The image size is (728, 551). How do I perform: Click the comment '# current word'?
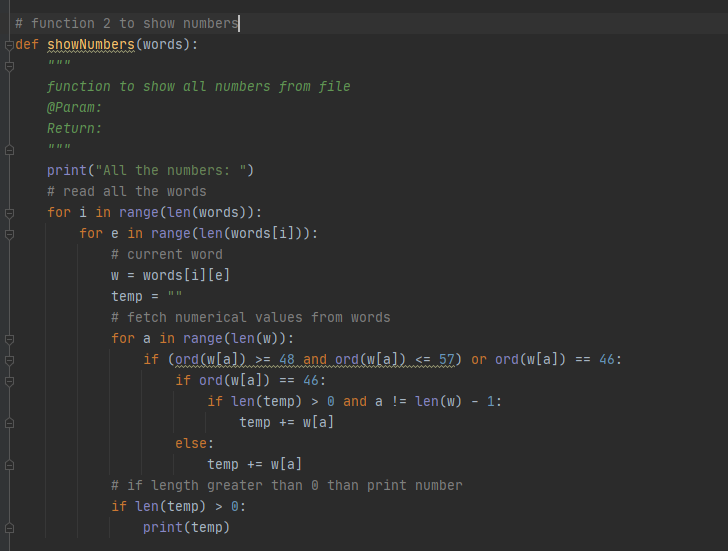pyautogui.click(x=167, y=254)
